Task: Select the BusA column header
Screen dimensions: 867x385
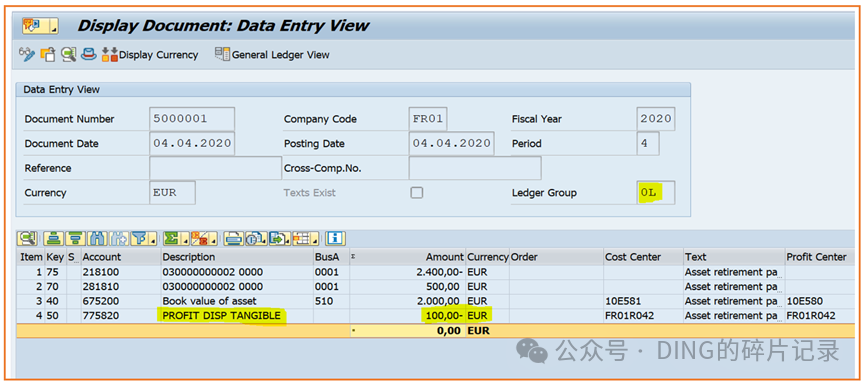Action: point(331,257)
